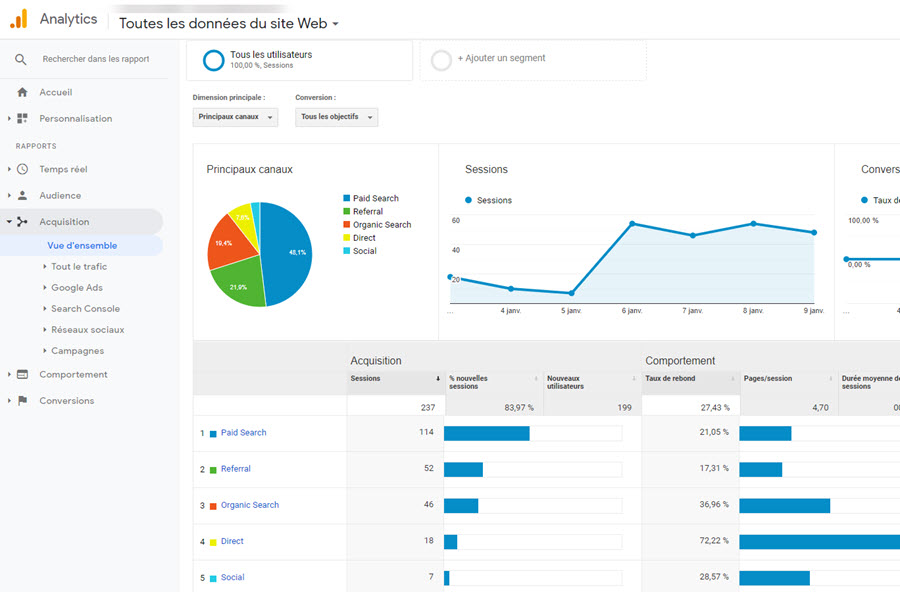Click the Temps réel clock icon
This screenshot has height=592, width=900.
coord(22,169)
